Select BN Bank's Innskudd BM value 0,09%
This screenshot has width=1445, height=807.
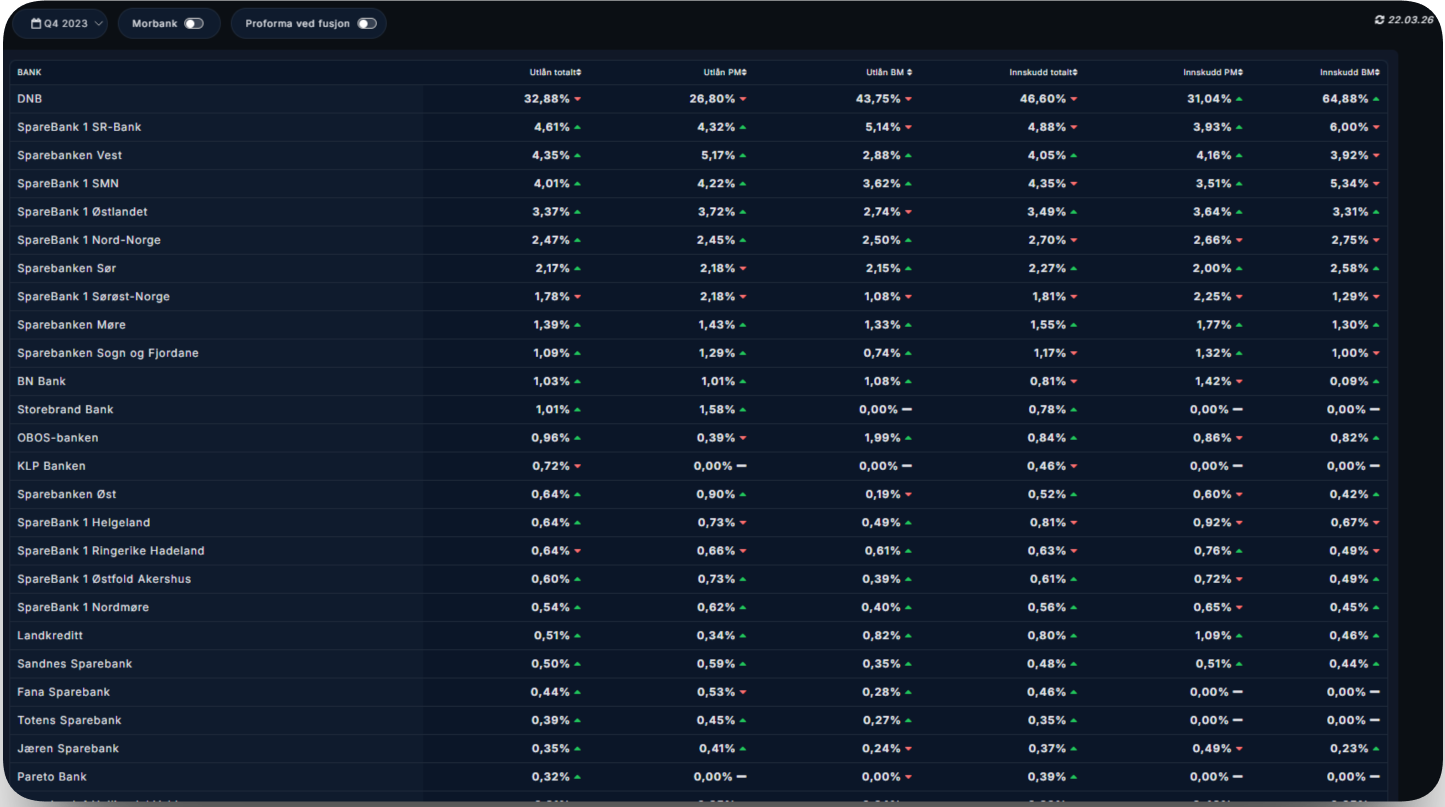point(1350,381)
